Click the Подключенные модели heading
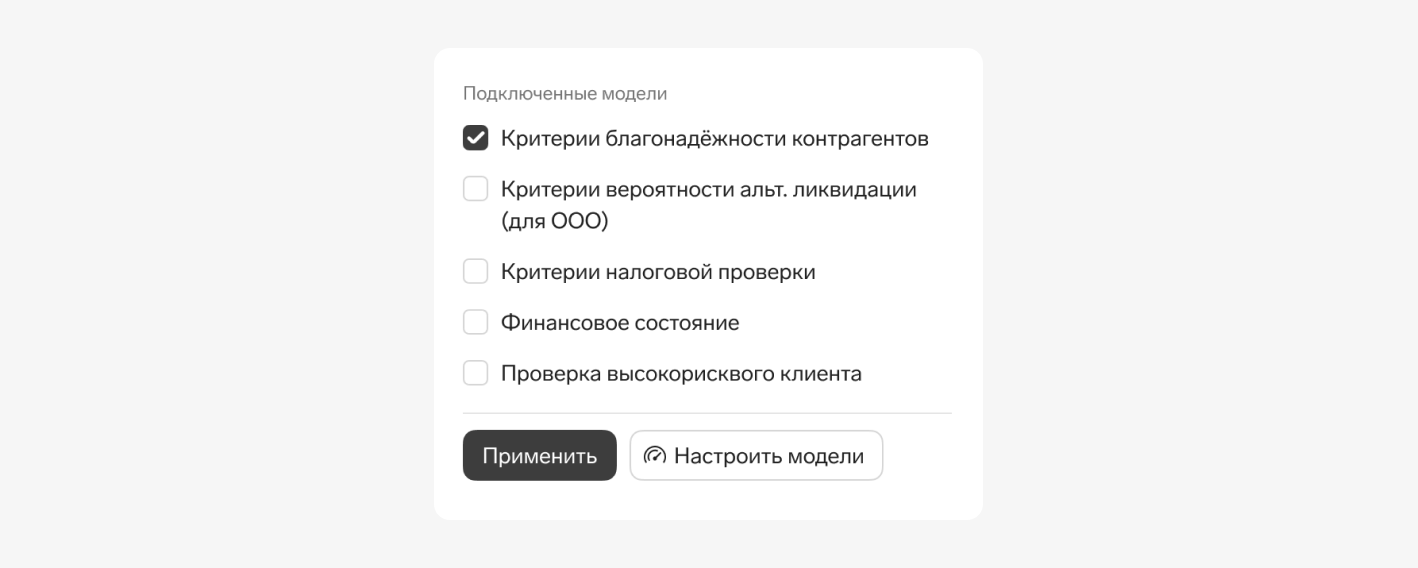Screen dimensions: 1418x568 tap(565, 94)
